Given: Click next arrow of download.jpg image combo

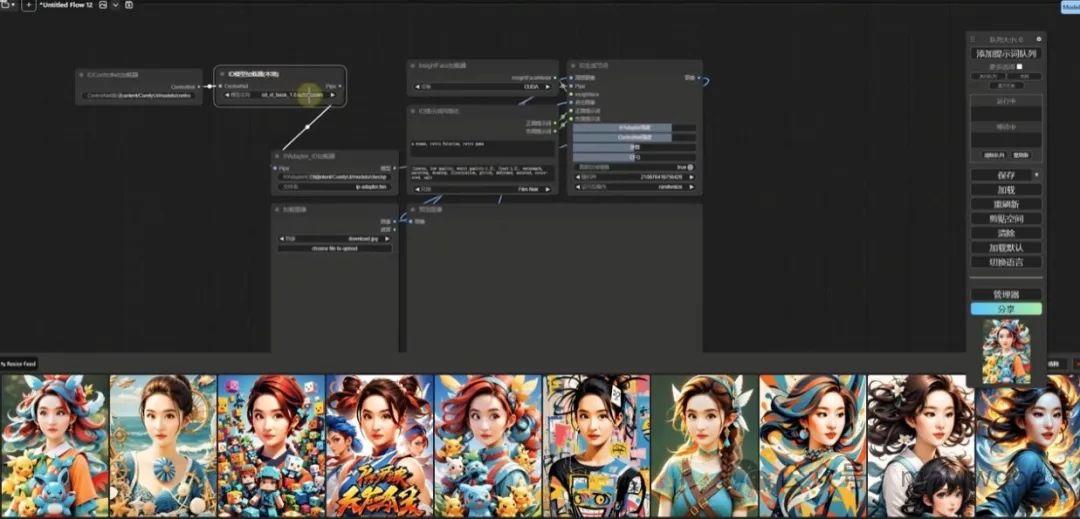Looking at the screenshot, I should (x=388, y=238).
